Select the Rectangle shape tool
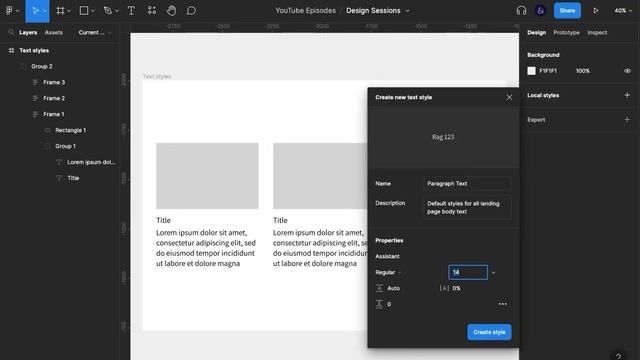640x360 pixels. point(84,11)
